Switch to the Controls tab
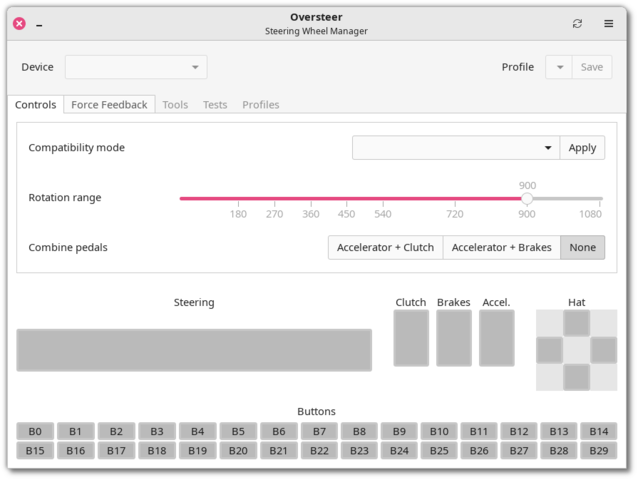638x480 pixels. [35, 105]
